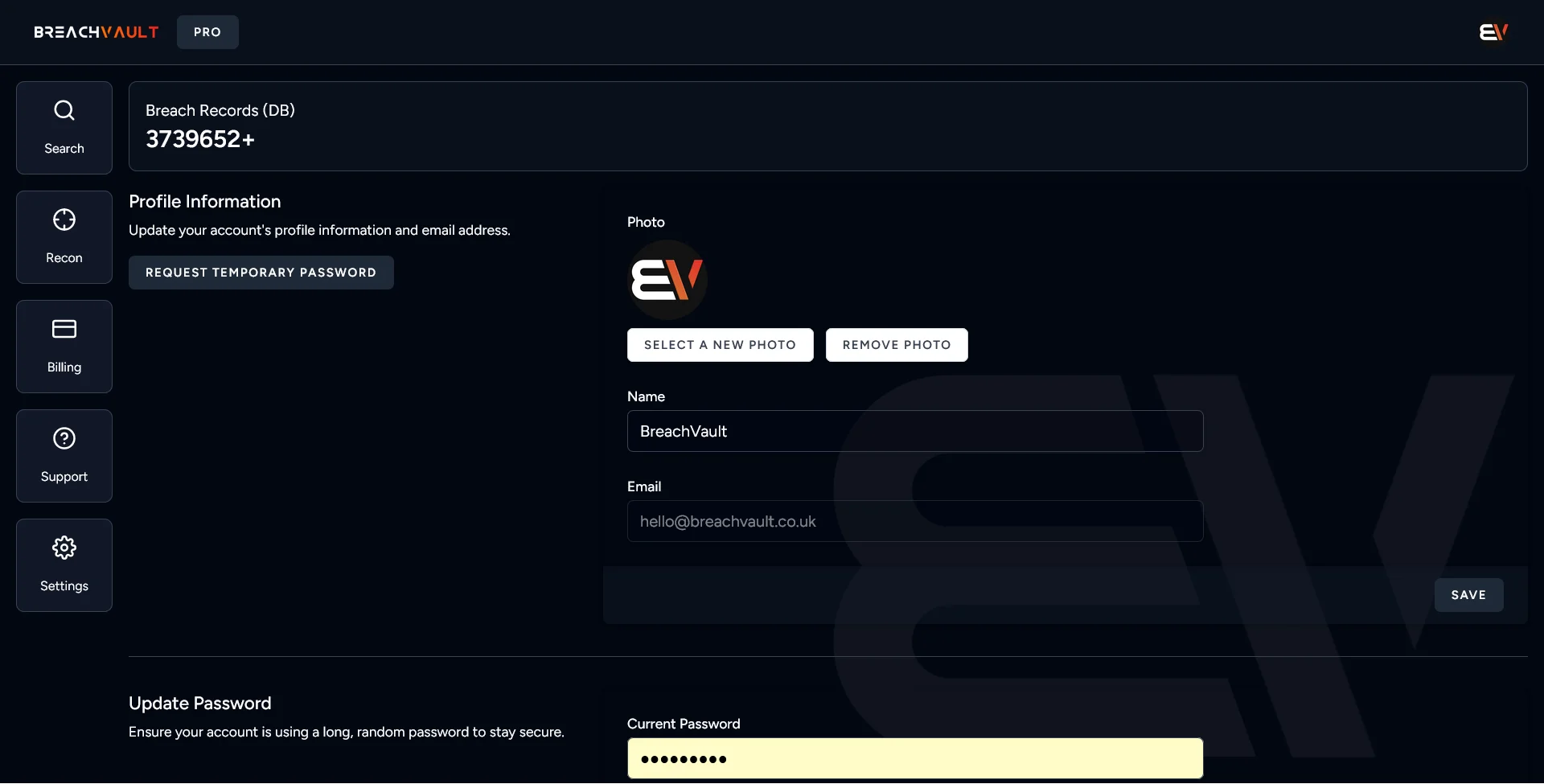Click the Current Password input
Screen dimensions: 1544x784
914,758
